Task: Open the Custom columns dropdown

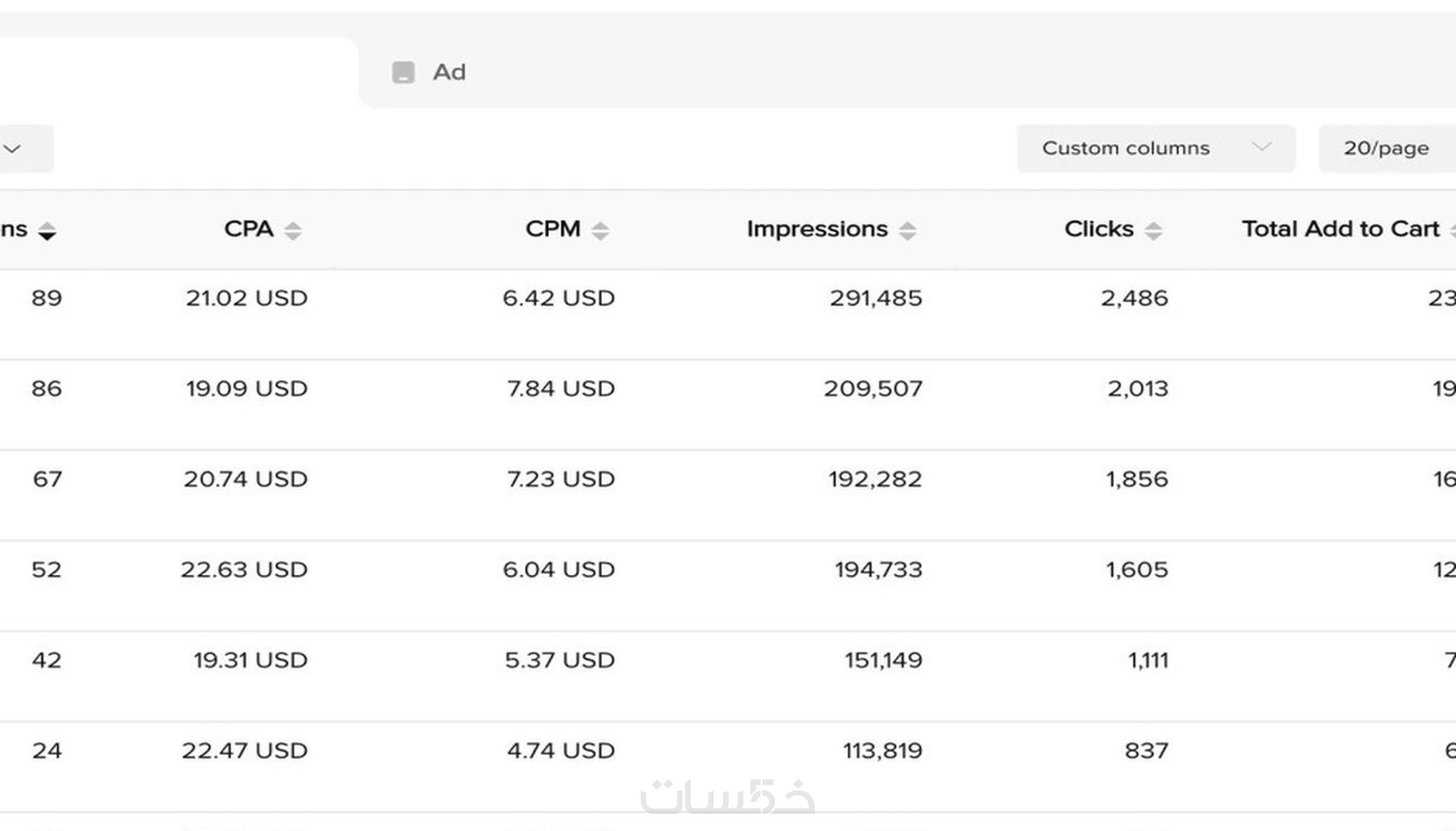Action: point(1155,148)
